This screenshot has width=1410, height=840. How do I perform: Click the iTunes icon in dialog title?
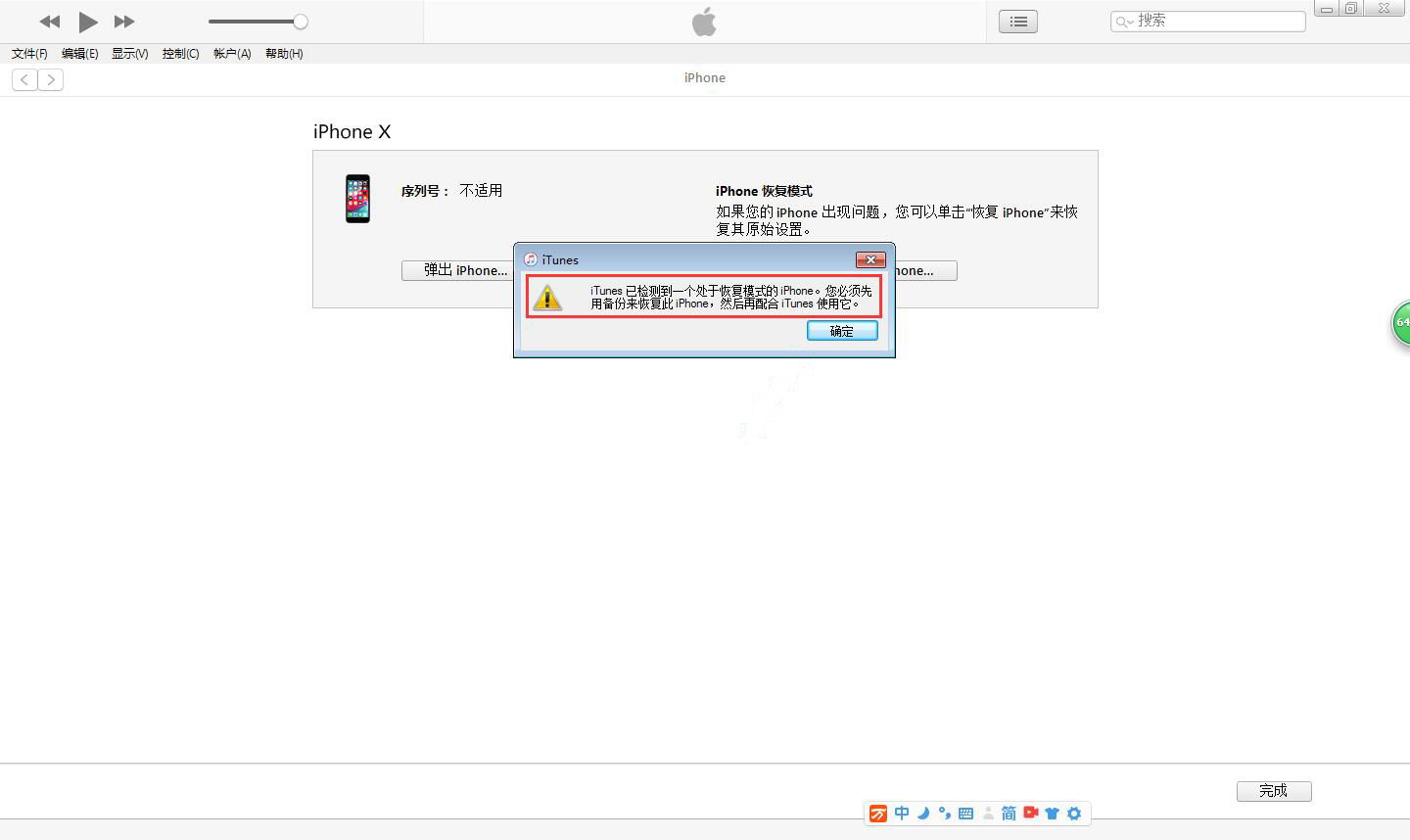(x=531, y=259)
